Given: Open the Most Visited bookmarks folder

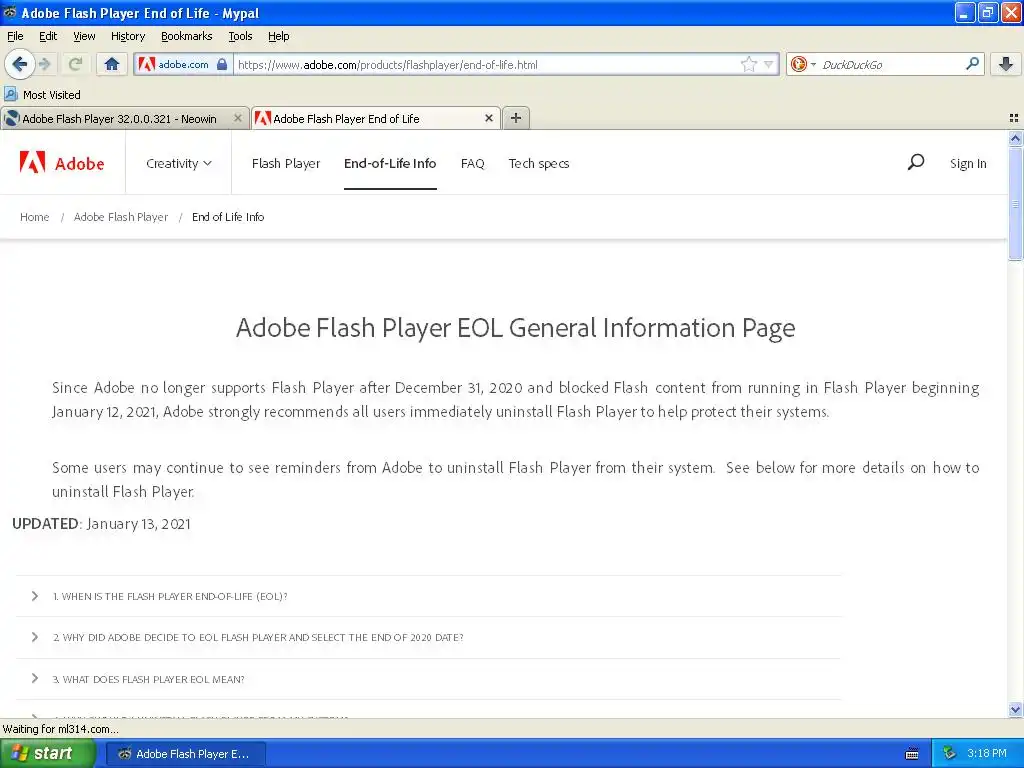Looking at the screenshot, I should click(x=42, y=95).
